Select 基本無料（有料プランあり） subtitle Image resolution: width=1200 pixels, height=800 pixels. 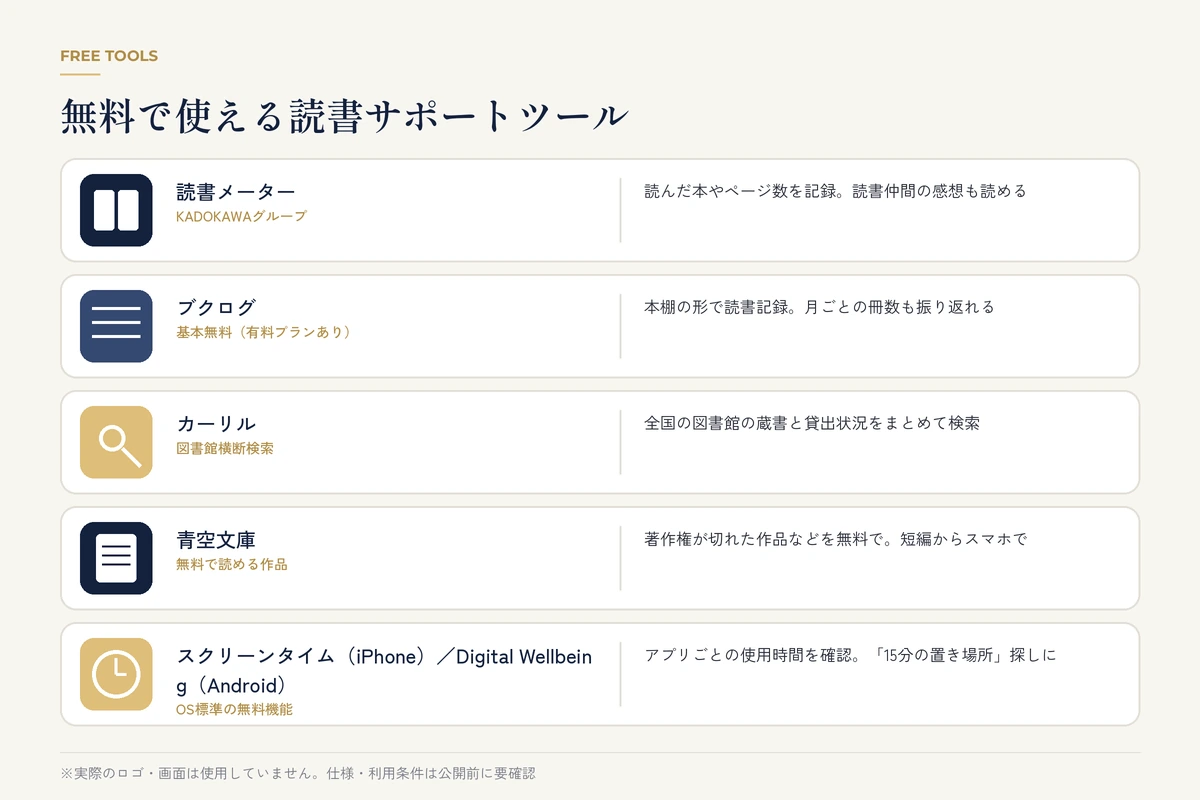[265, 332]
